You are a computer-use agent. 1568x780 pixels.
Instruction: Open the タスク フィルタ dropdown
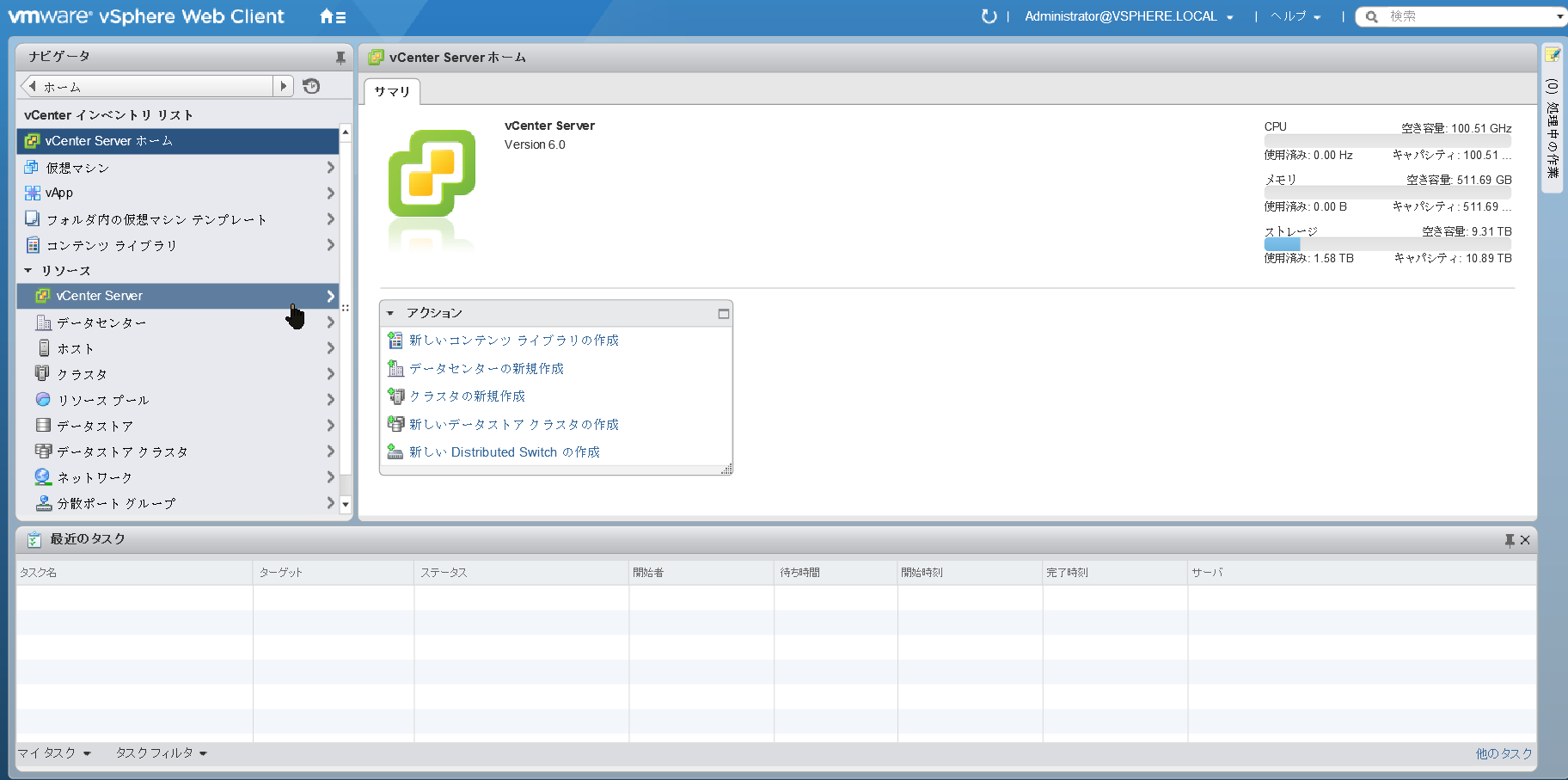[x=162, y=753]
